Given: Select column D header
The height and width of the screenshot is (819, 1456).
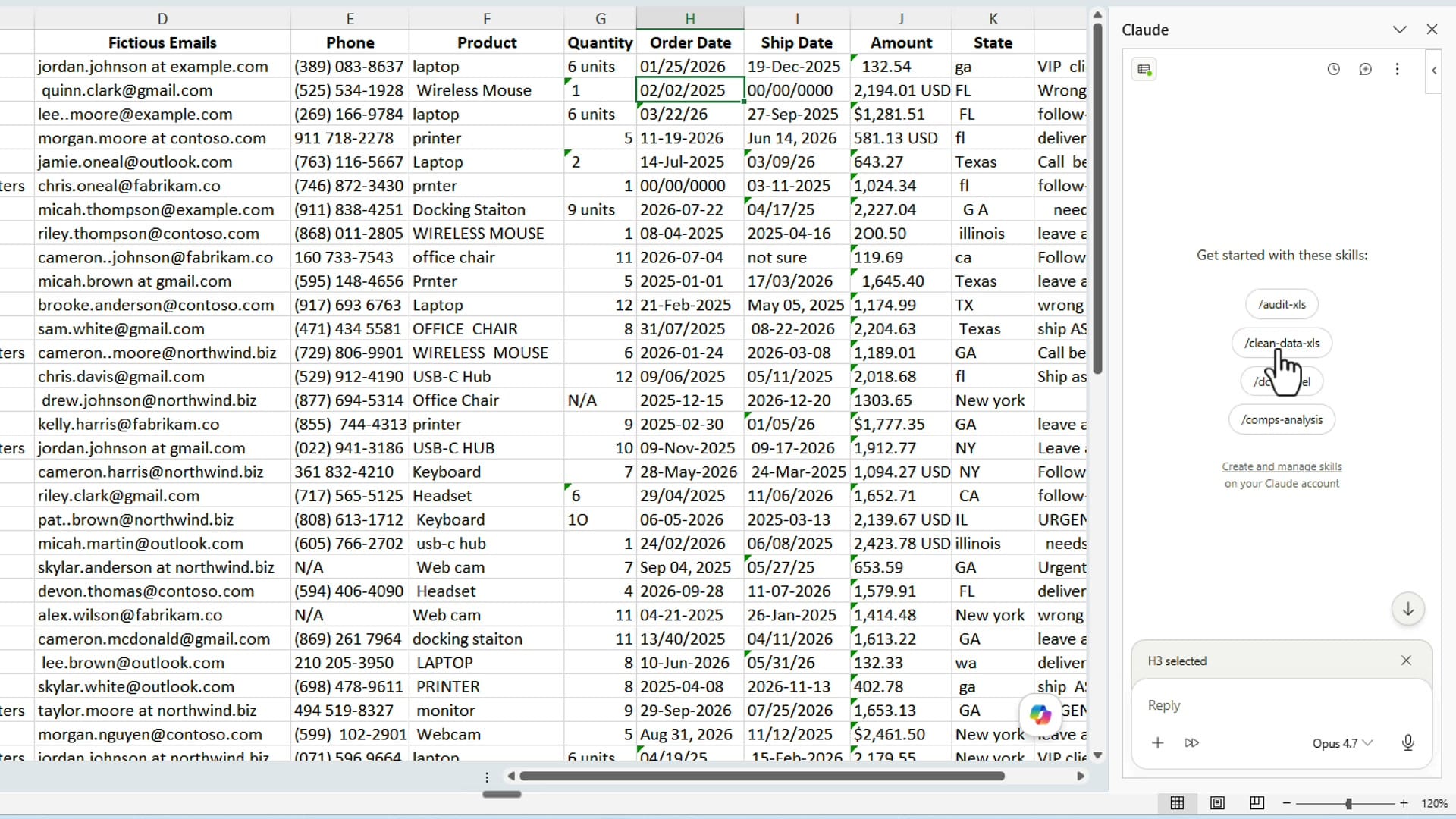Looking at the screenshot, I should pyautogui.click(x=162, y=18).
